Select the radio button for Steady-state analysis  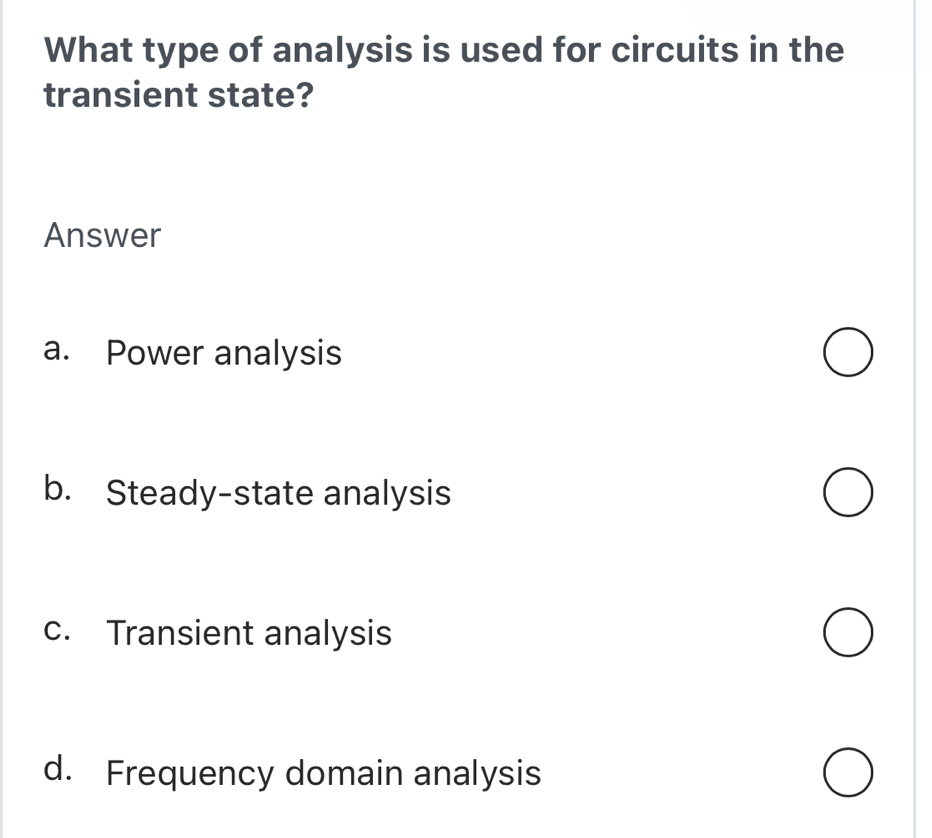pyautogui.click(x=847, y=492)
